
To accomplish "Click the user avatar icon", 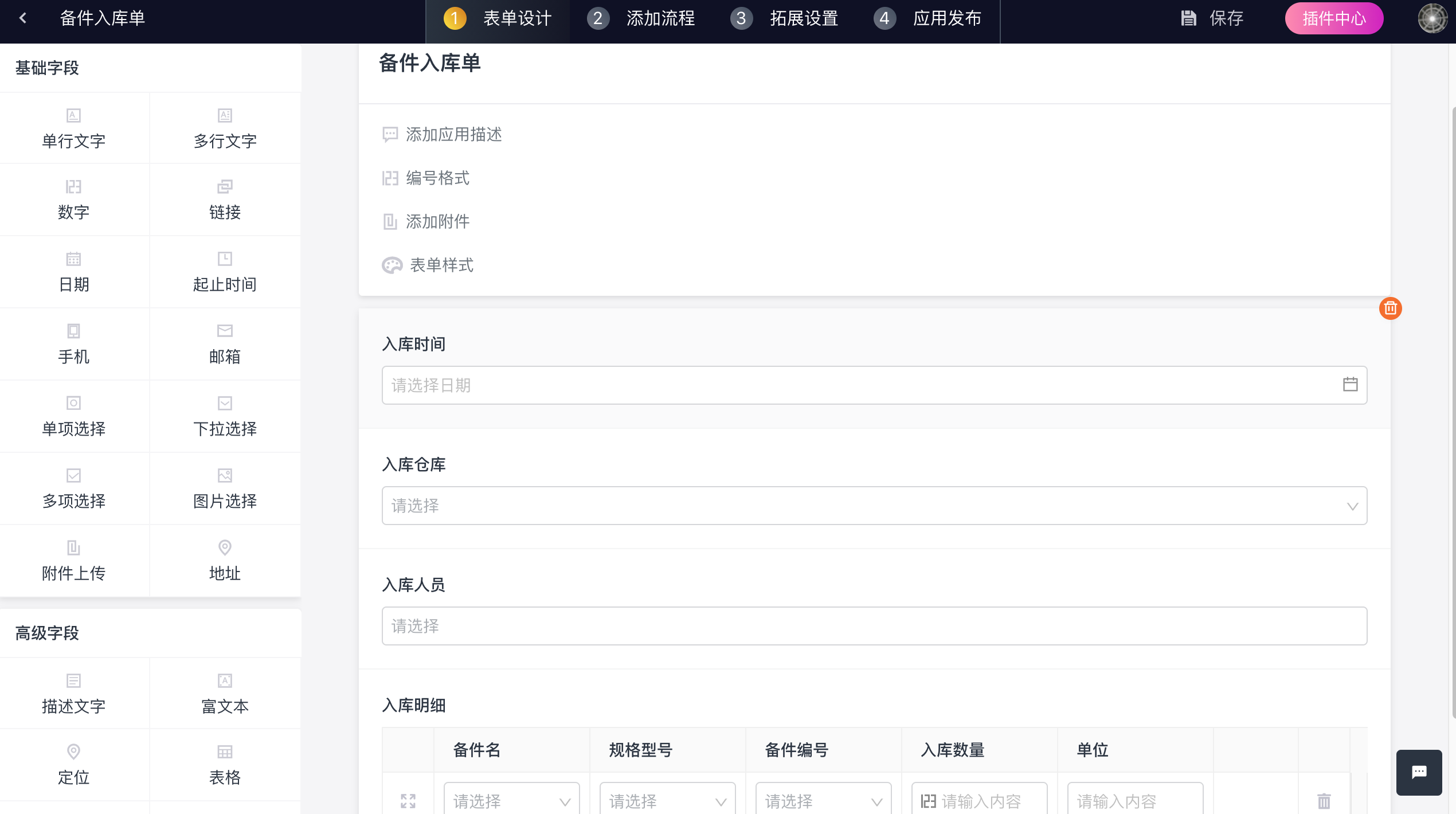I will click(x=1432, y=18).
